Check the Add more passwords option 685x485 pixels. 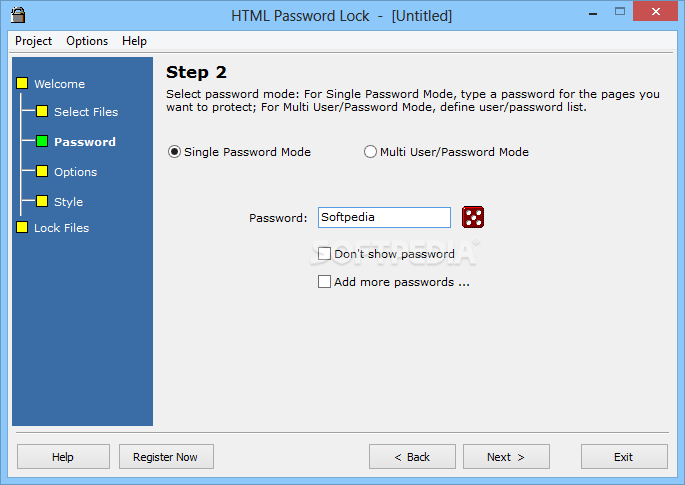[324, 281]
